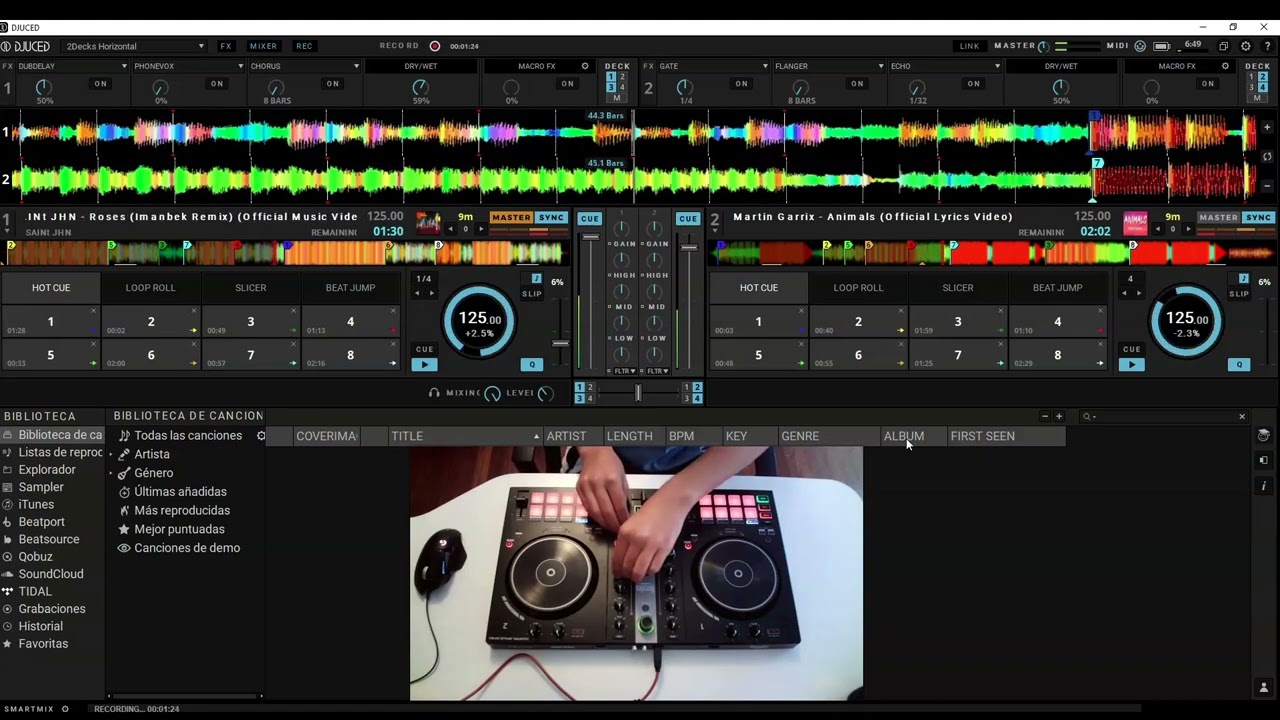Click the deck 1 album cover thumbnail
The height and width of the screenshot is (720, 1280).
[428, 223]
